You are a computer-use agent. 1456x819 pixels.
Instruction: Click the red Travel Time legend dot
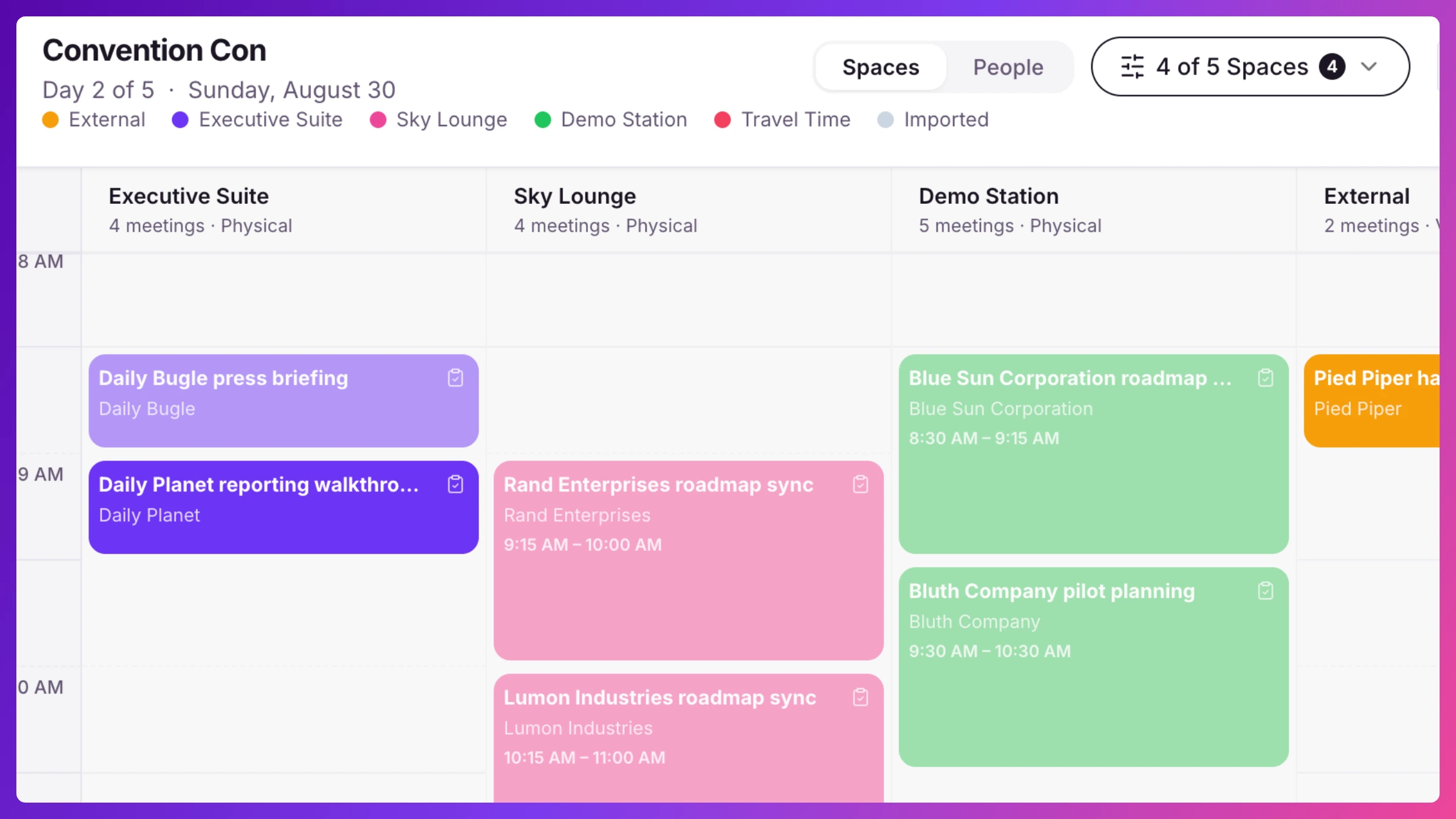(x=722, y=120)
